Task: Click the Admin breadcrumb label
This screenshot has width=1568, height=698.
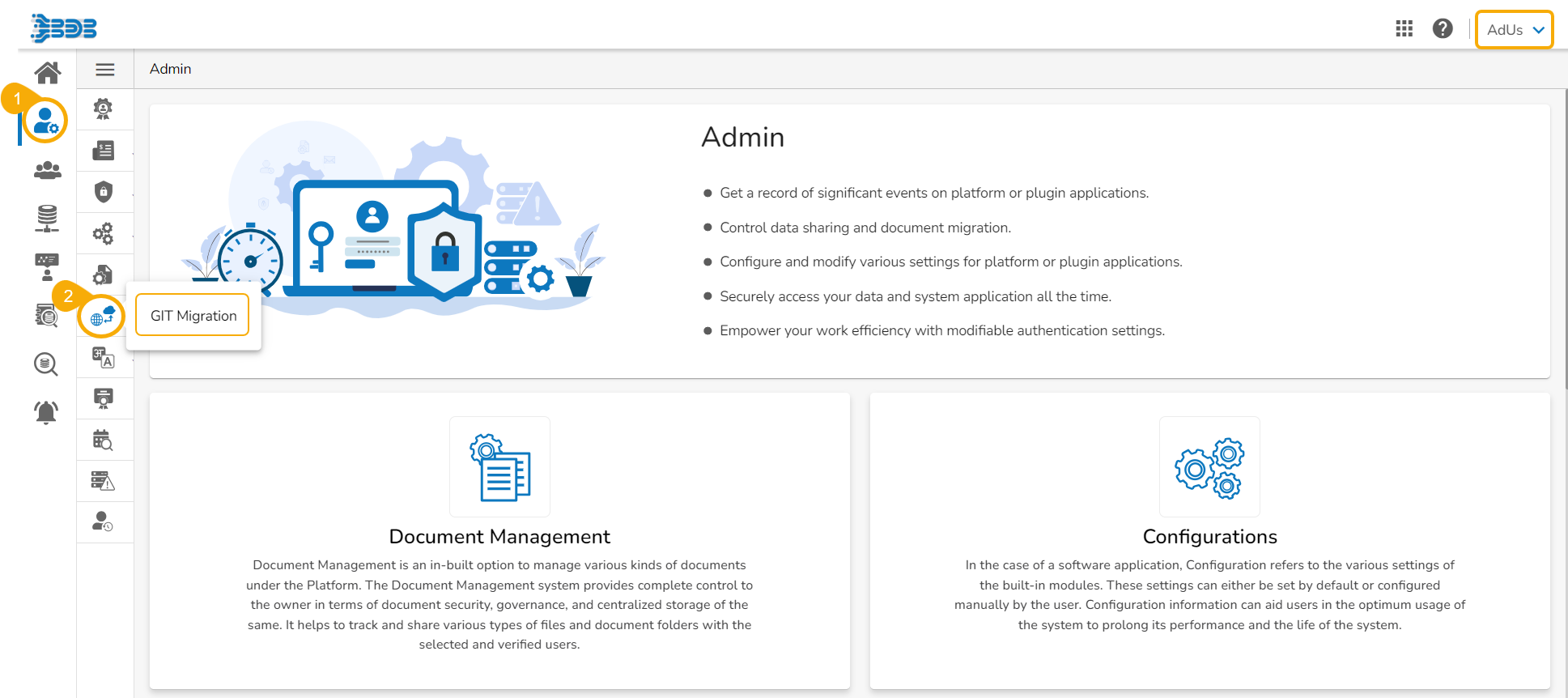Action: point(171,69)
